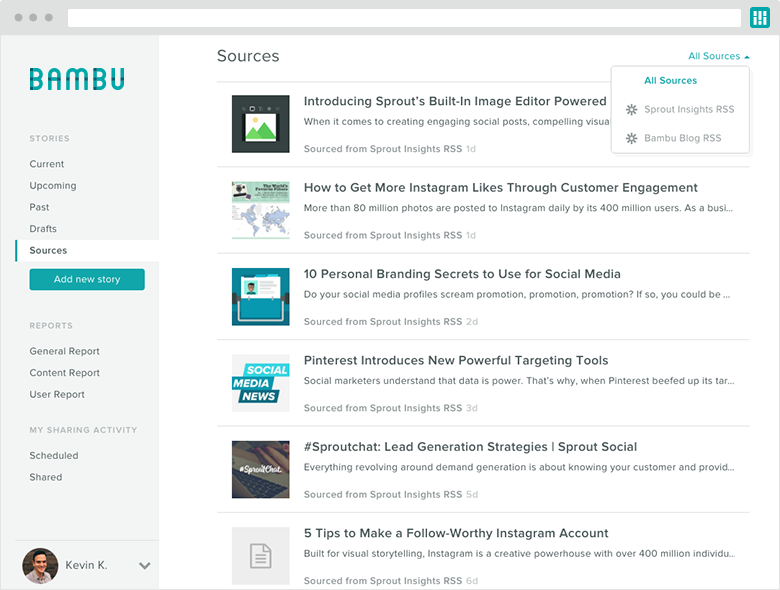The image size is (780, 590).
Task: Open the General Report
Action: 64,351
